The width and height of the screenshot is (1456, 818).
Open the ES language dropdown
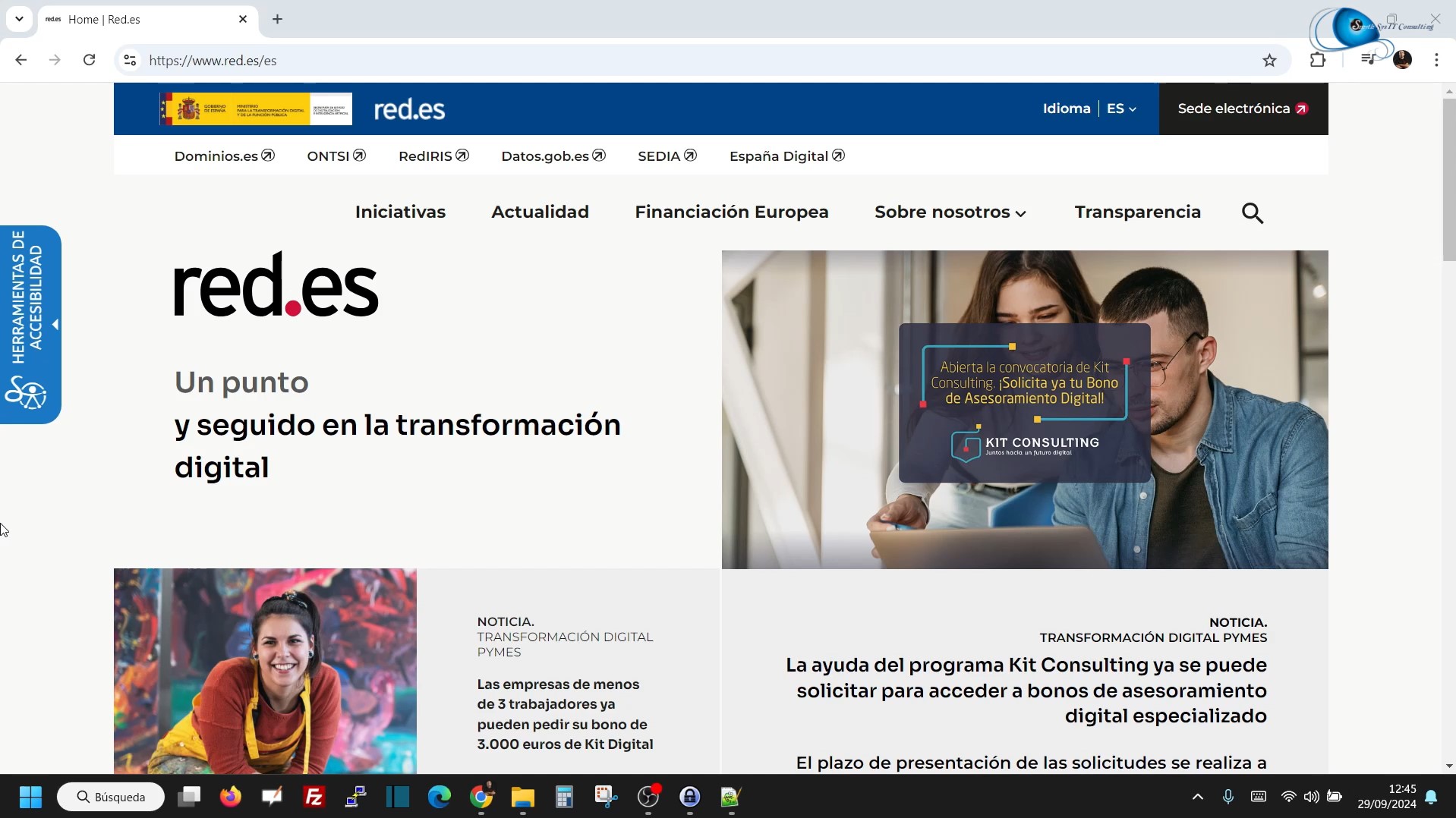point(1121,109)
